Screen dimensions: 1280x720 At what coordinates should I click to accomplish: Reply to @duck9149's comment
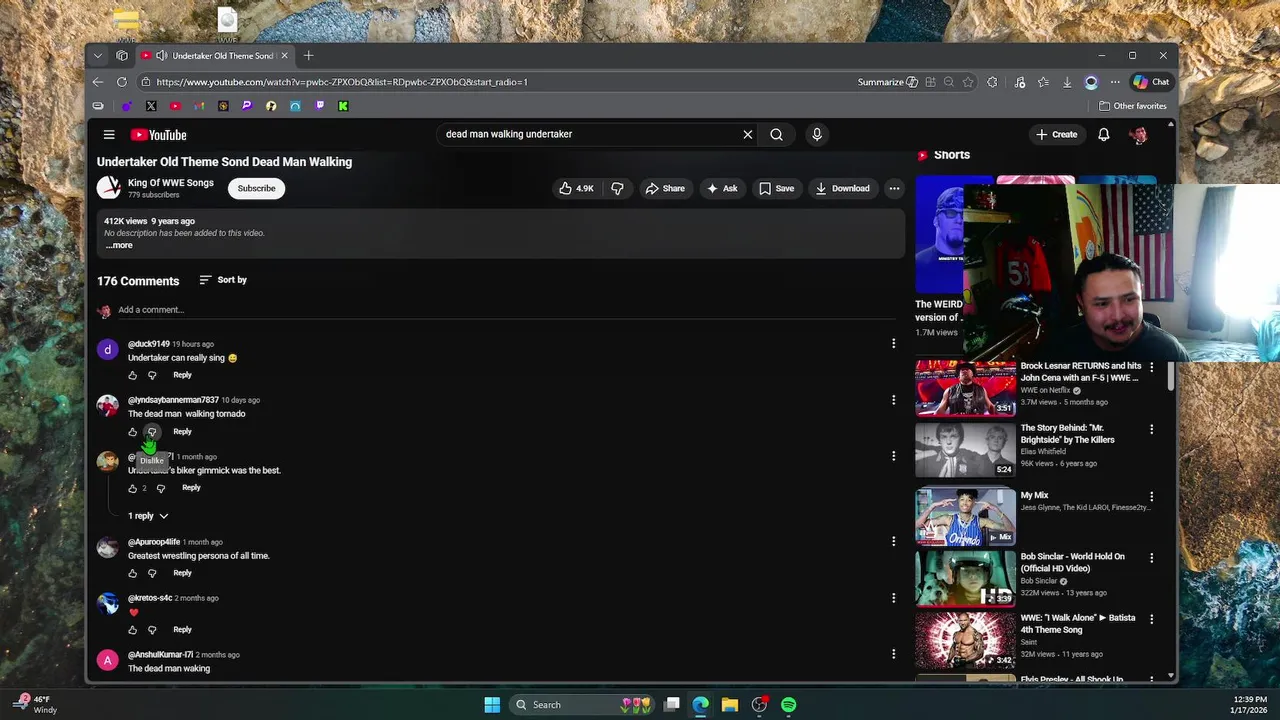tap(182, 375)
